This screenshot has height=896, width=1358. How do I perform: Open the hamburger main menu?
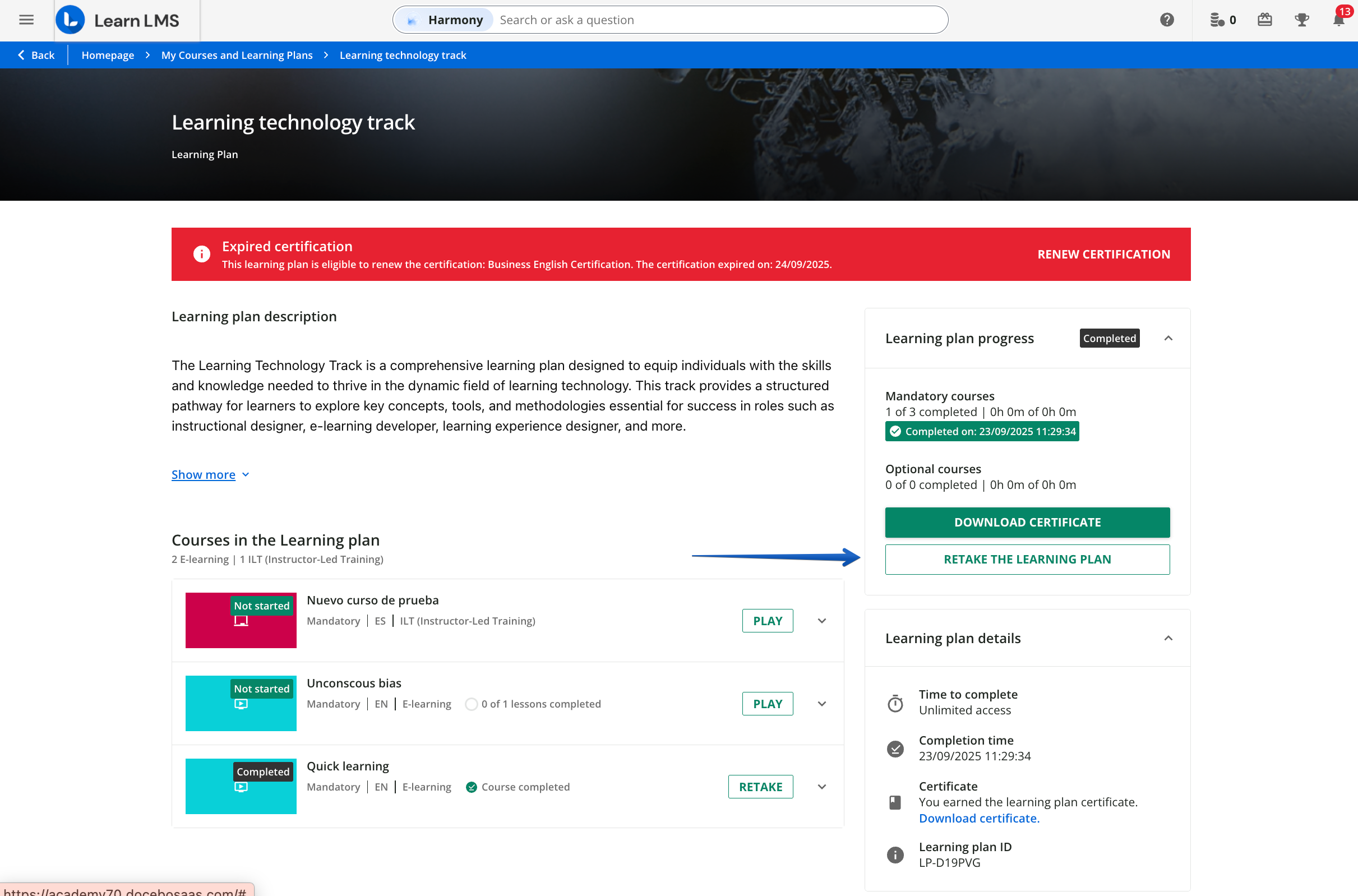(26, 20)
